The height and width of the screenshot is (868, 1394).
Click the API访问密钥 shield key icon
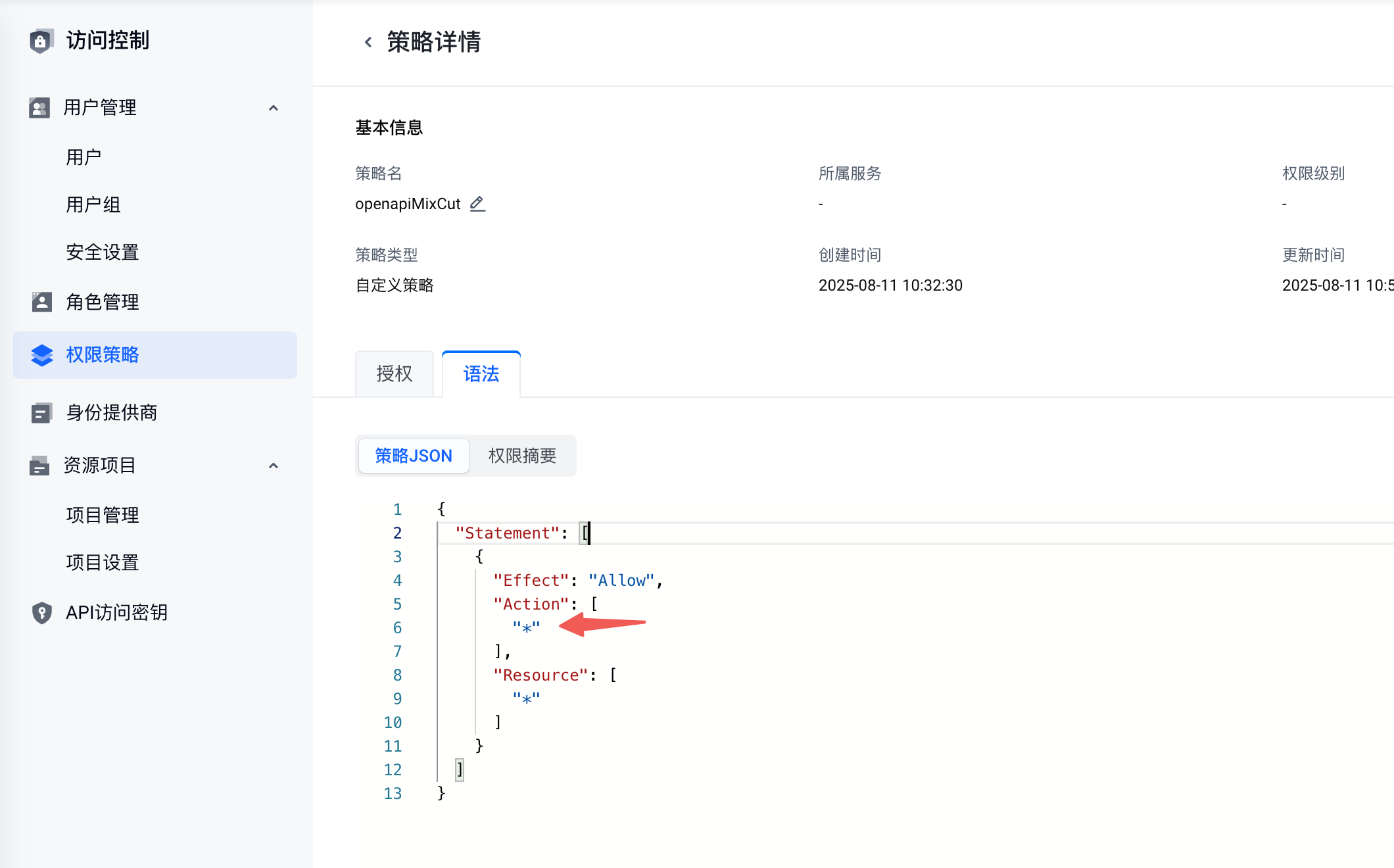[41, 612]
